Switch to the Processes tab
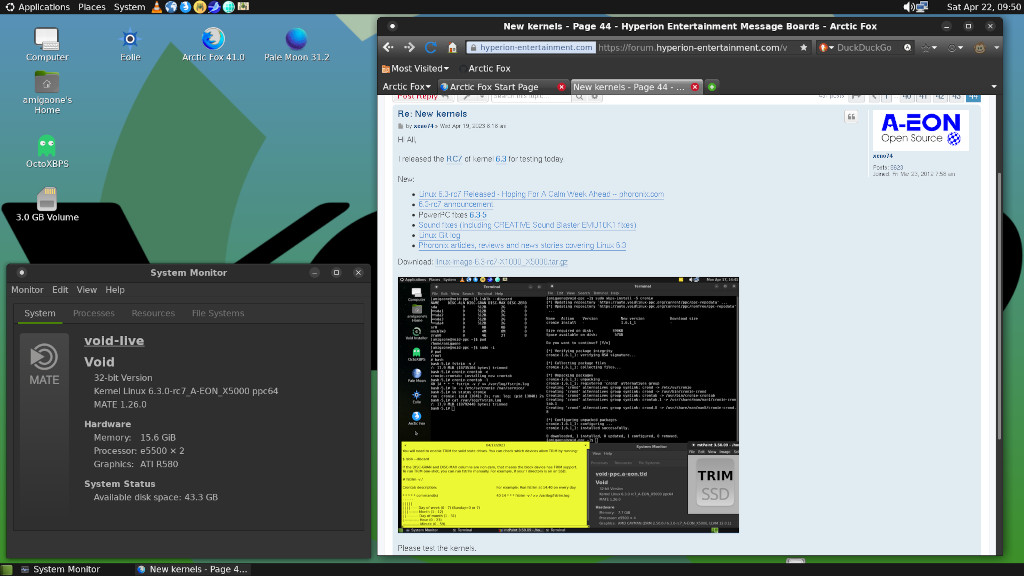The height and width of the screenshot is (576, 1024). (93, 313)
